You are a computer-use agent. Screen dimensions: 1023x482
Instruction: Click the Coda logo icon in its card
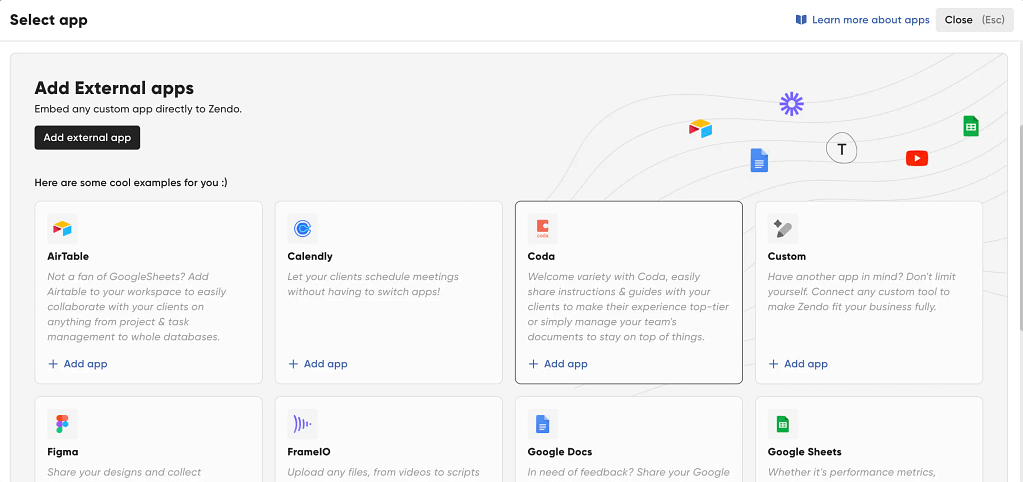(x=542, y=228)
